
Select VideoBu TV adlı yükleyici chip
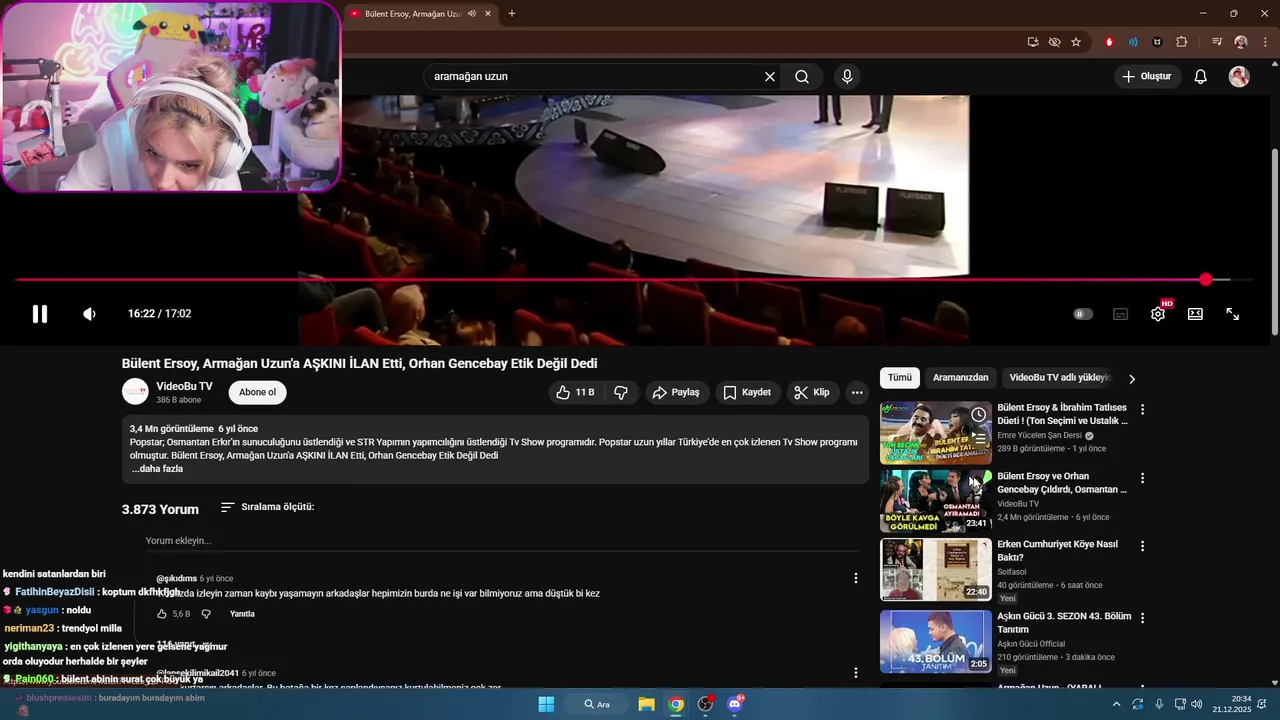coord(1060,378)
